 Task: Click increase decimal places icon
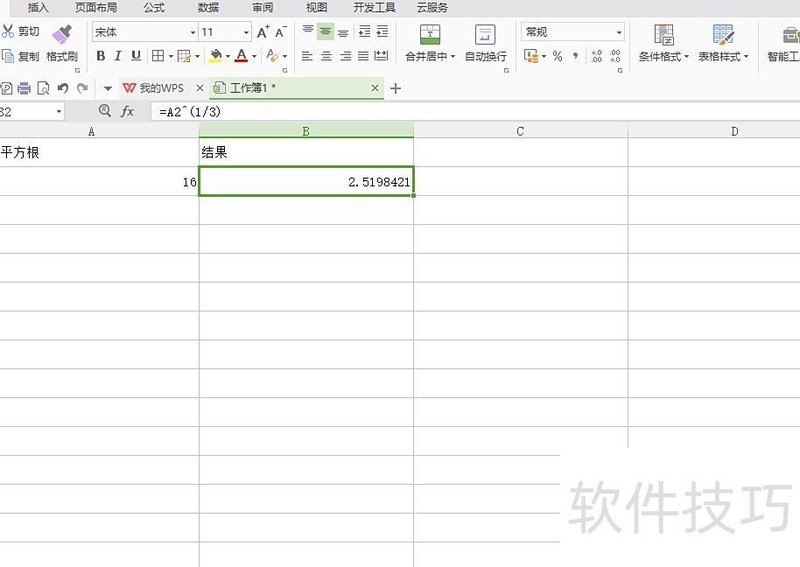pos(596,56)
